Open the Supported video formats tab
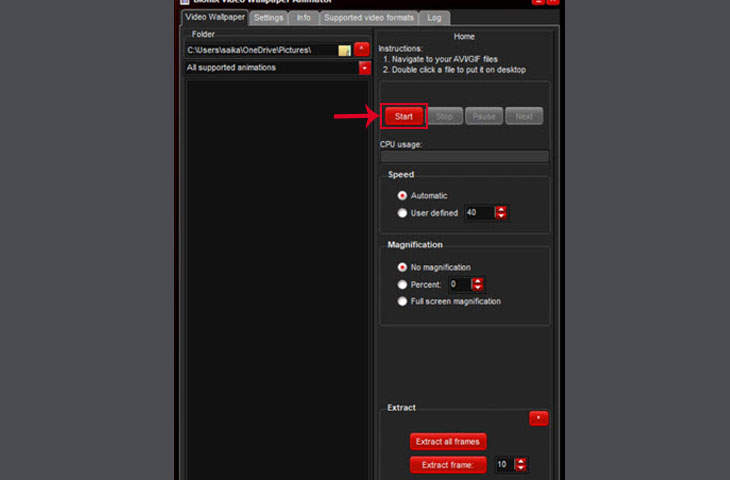The height and width of the screenshot is (480, 730). pos(369,18)
